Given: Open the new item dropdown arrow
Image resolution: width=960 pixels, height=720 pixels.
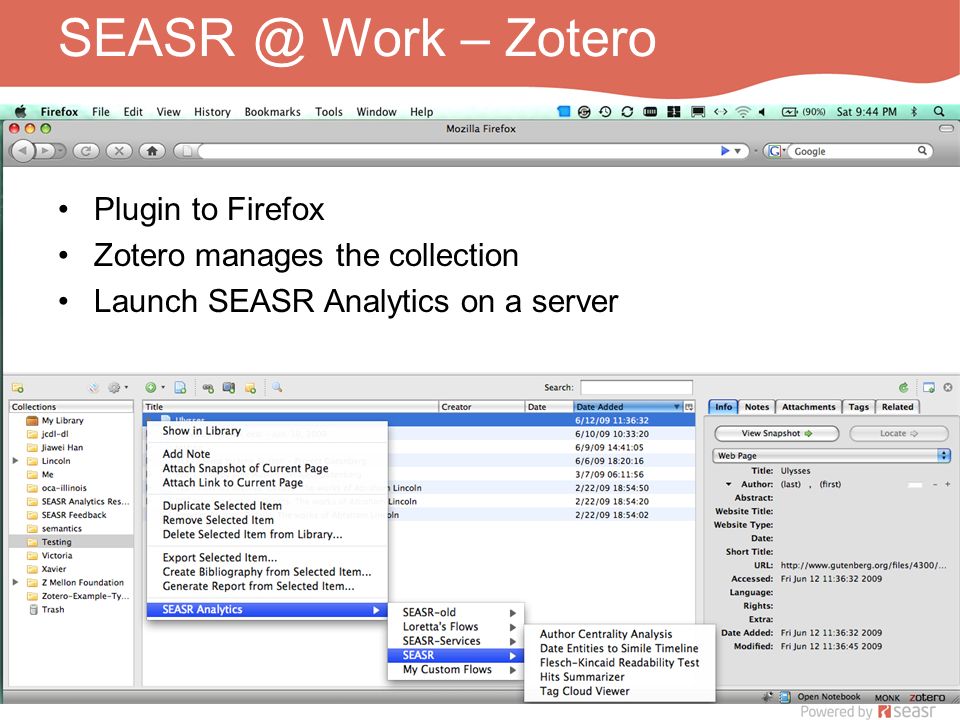Looking at the screenshot, I should pyautogui.click(x=163, y=387).
